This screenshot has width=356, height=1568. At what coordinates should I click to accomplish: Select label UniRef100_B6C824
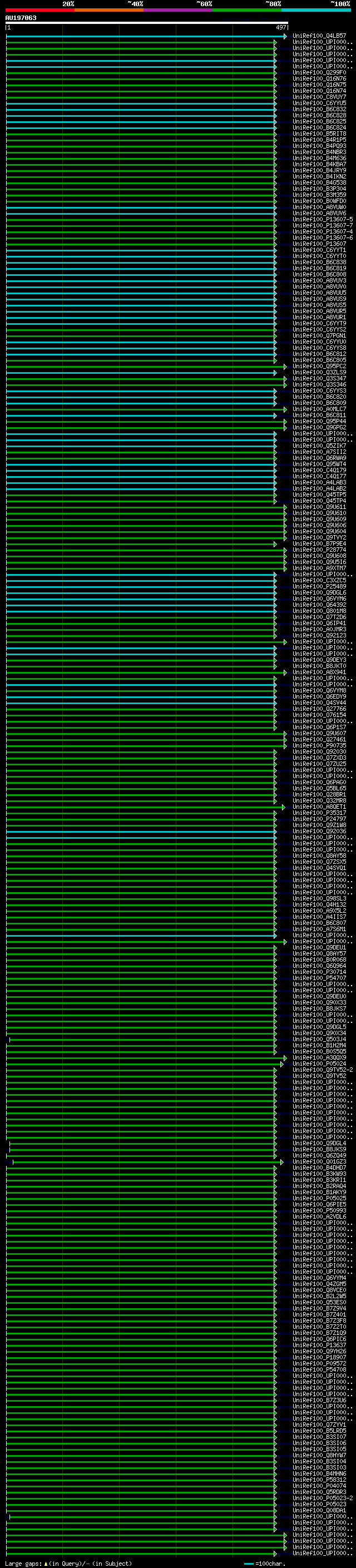click(x=319, y=128)
